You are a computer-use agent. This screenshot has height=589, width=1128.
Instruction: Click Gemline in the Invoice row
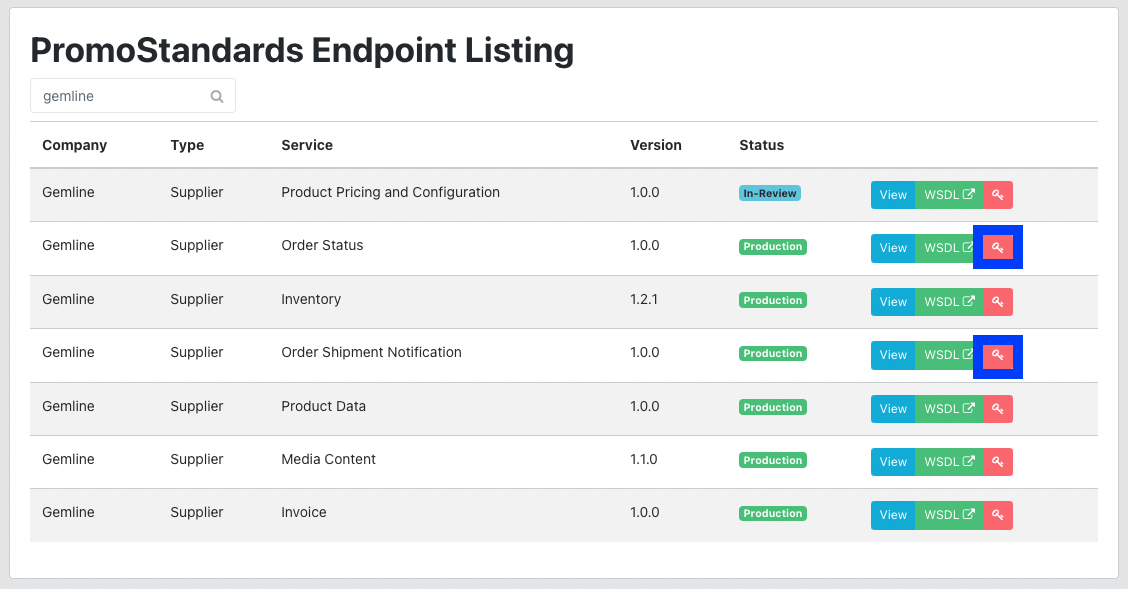pos(68,513)
